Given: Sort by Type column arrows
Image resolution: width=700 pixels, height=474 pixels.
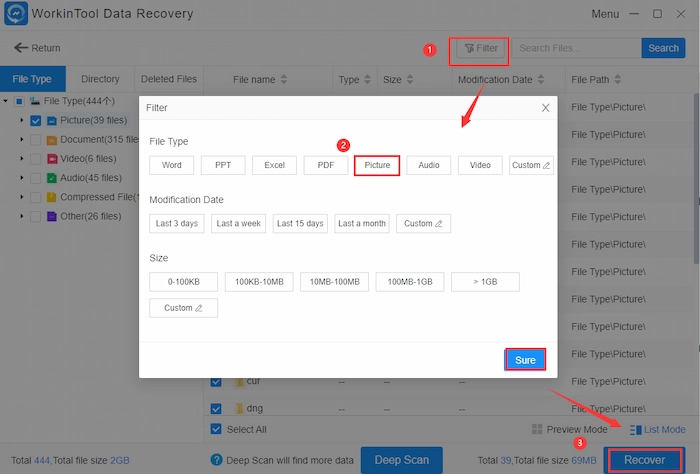Looking at the screenshot, I should [367, 79].
